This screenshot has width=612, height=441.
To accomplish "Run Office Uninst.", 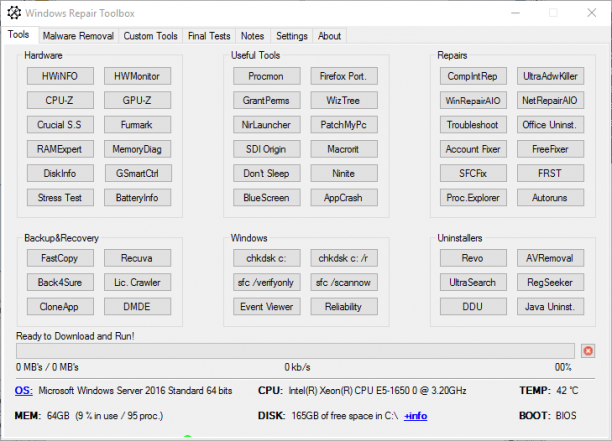I will (x=550, y=125).
